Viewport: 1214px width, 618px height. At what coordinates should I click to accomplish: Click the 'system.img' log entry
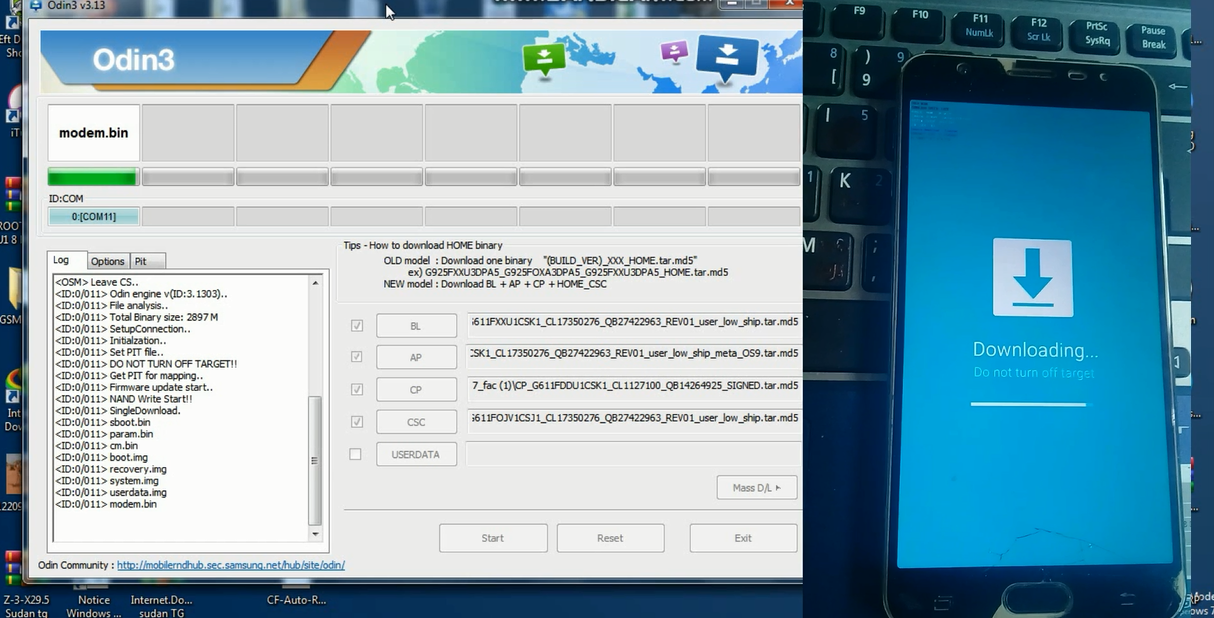(107, 481)
